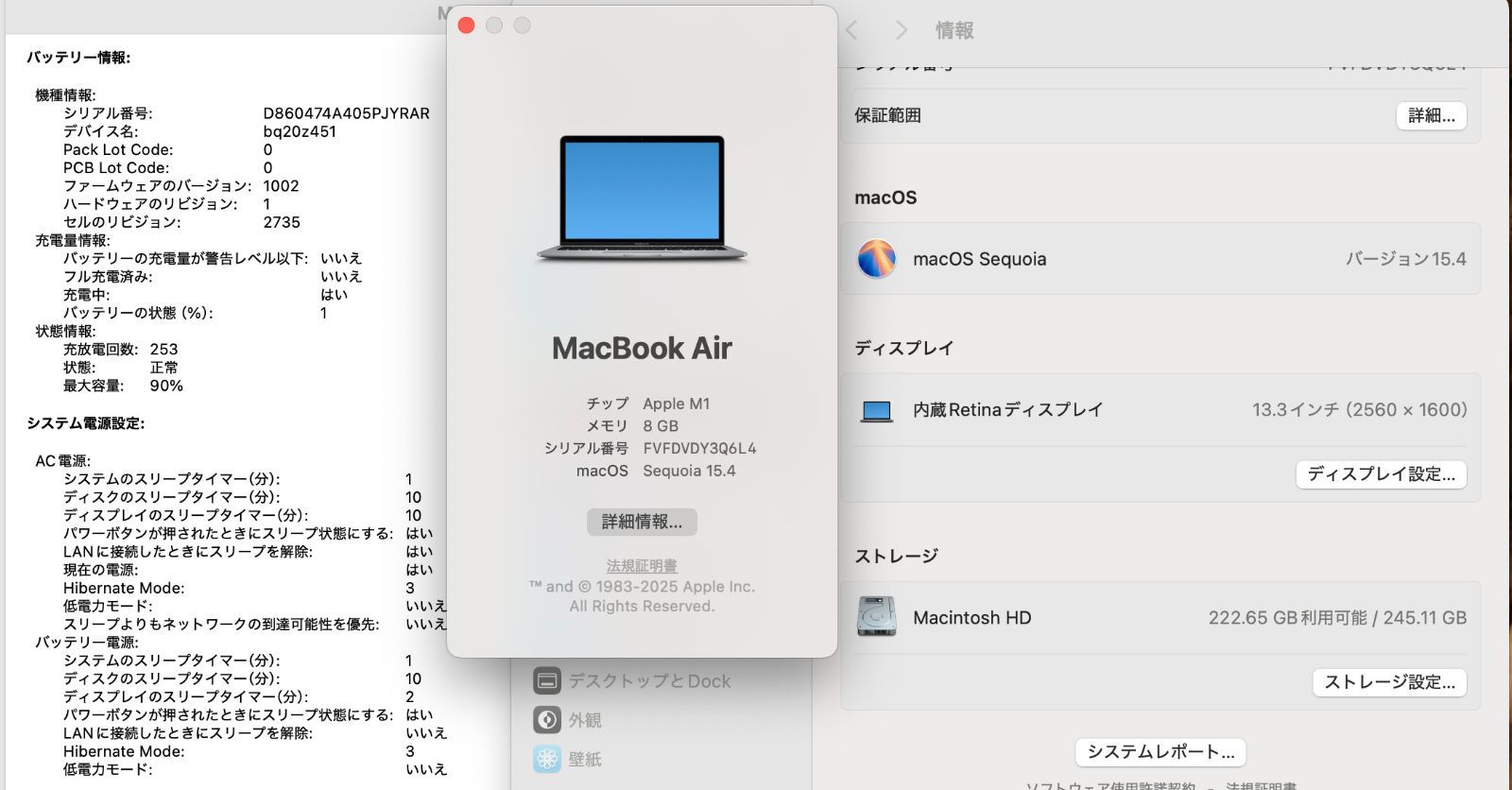
Task: Click the システムレポート... button
Action: 1160,751
